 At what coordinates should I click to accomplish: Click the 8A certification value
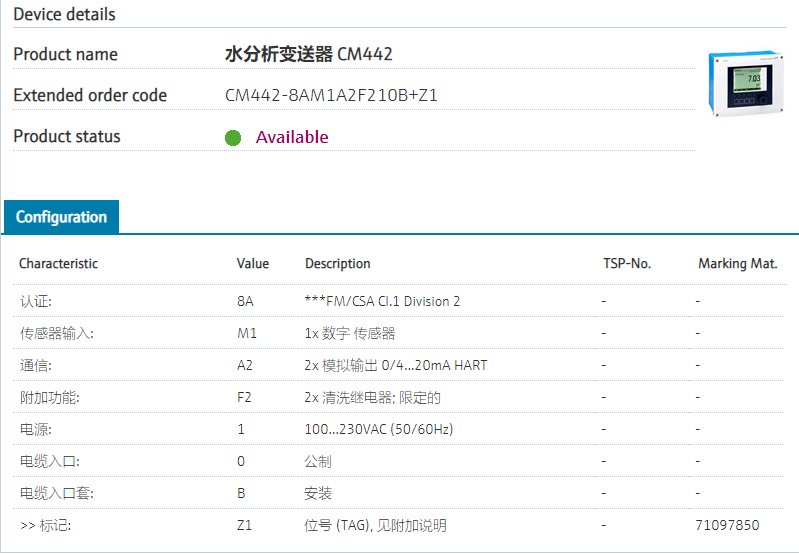(x=245, y=301)
